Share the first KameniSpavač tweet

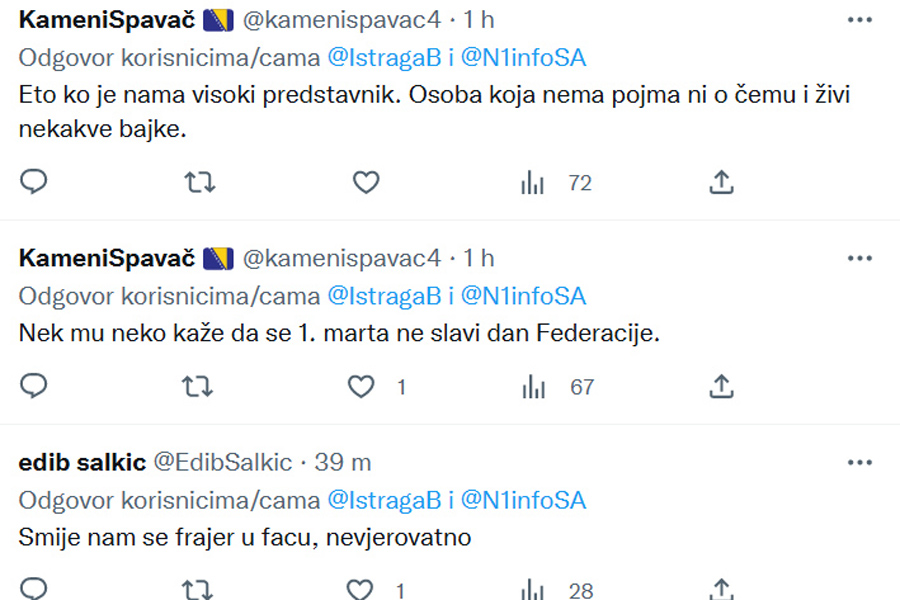pos(721,183)
